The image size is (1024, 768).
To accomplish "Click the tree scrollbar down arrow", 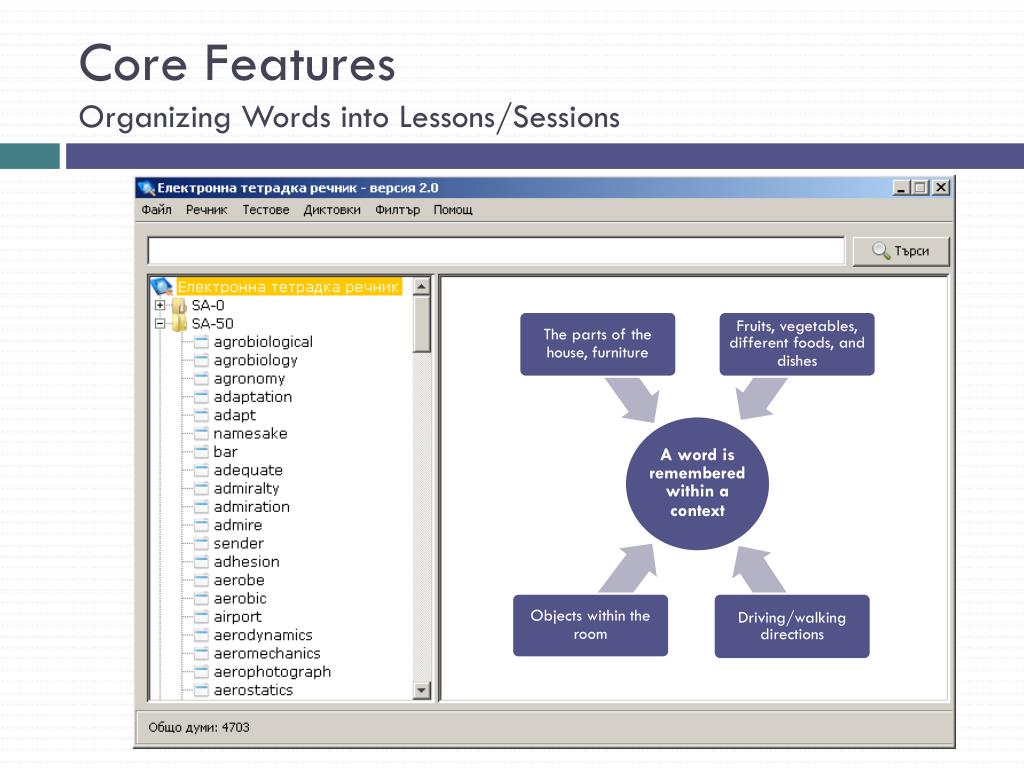I will tap(422, 690).
